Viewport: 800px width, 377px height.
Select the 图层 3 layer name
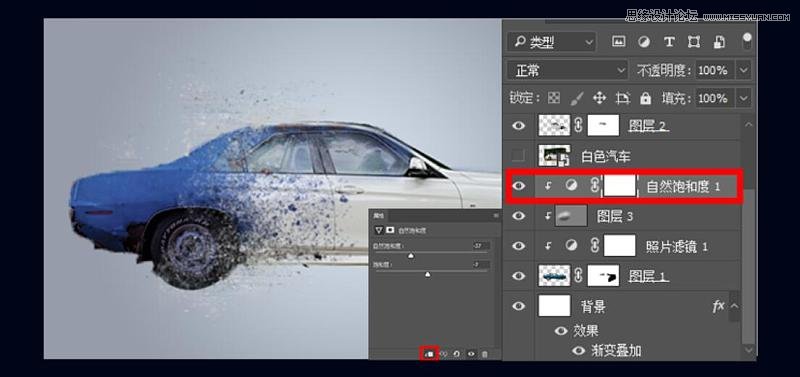[x=615, y=216]
